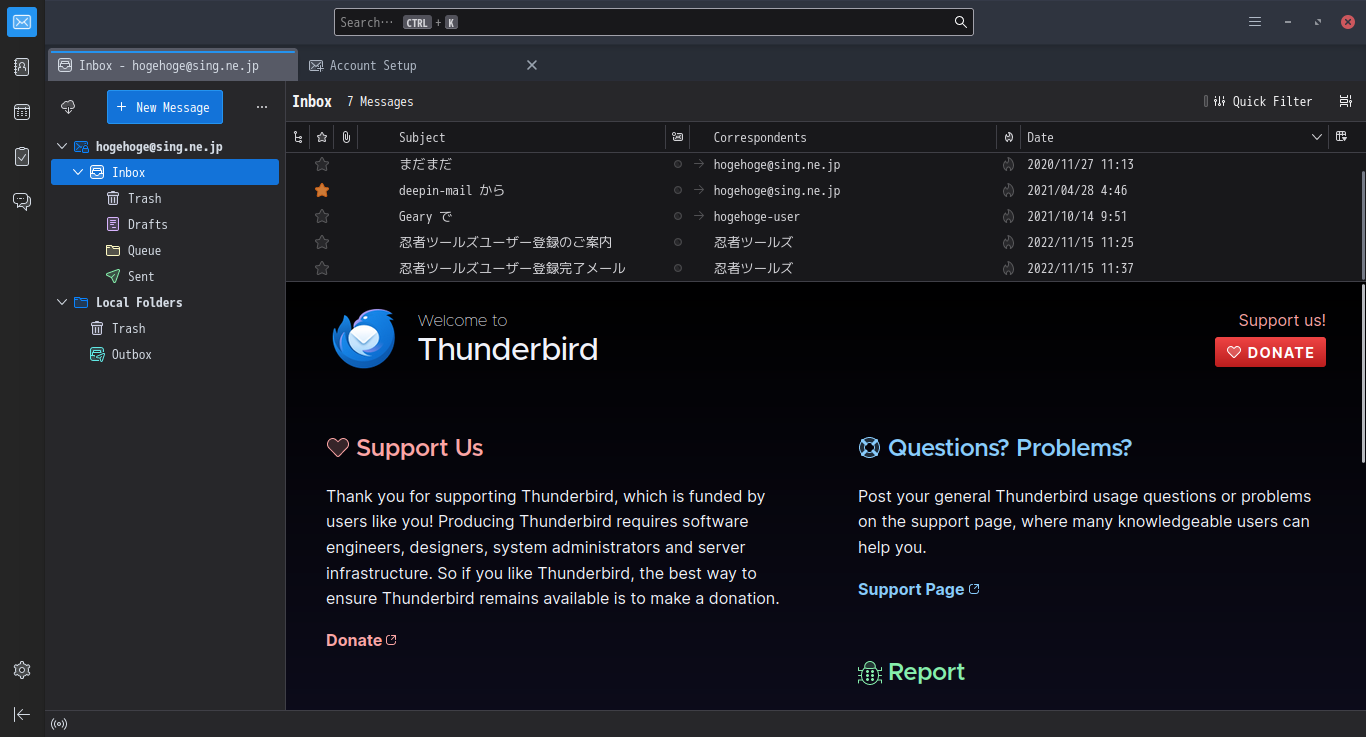Click the Get Messages cloud icon
1366x737 pixels.
click(x=69, y=107)
